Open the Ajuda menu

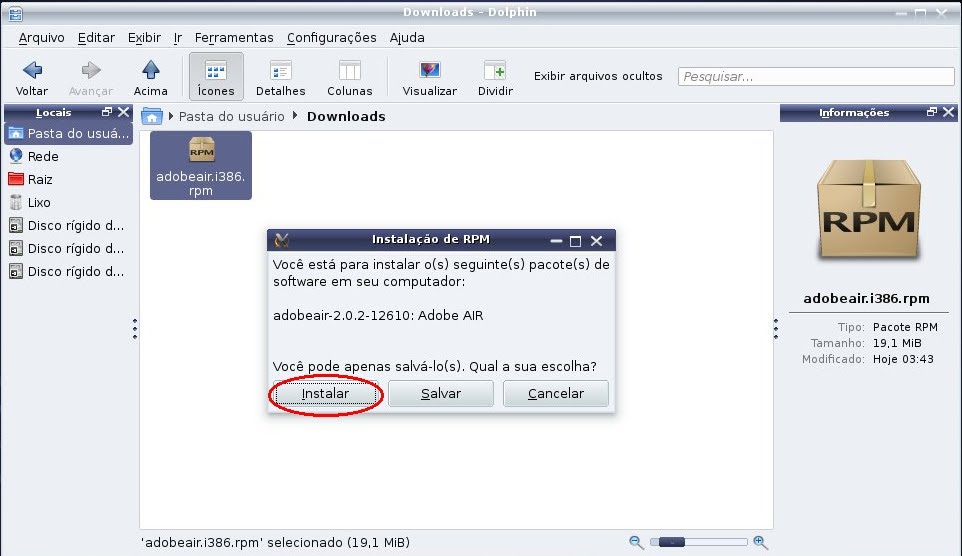click(x=407, y=37)
